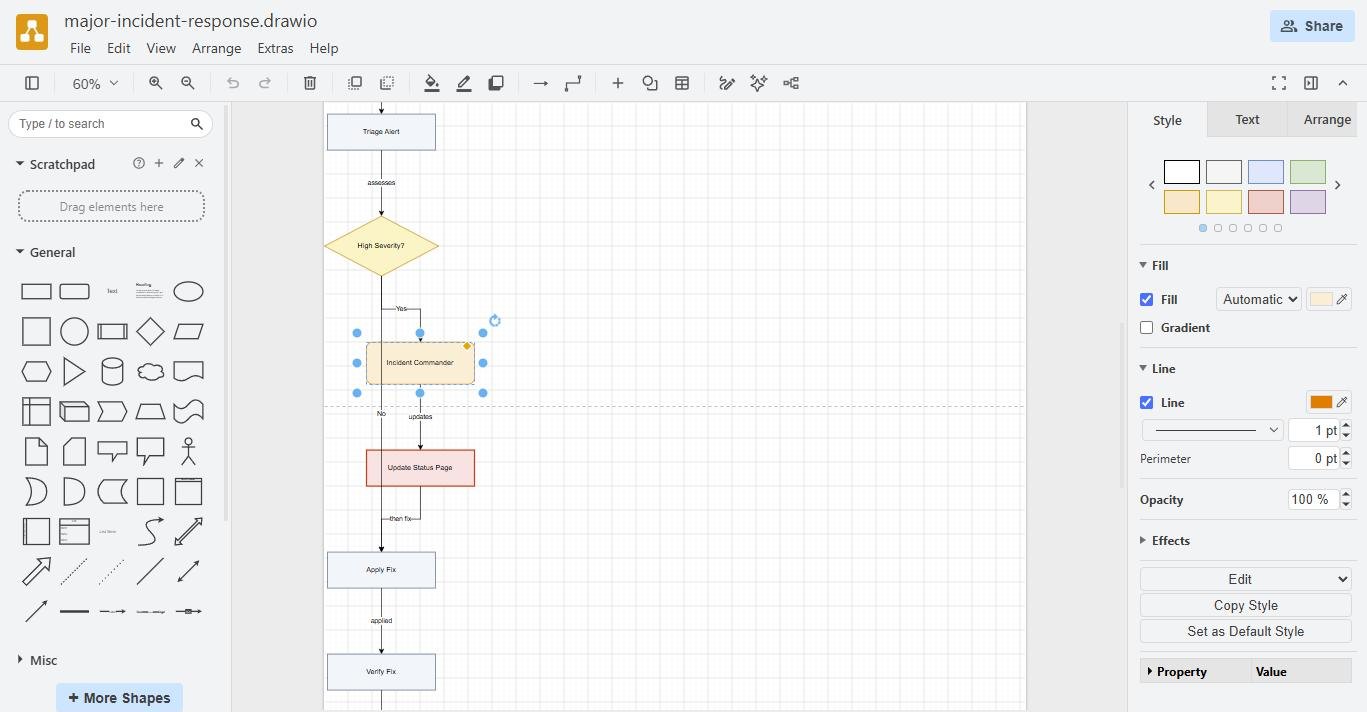
Task: Apply the light blue style swatch
Action: 1265,172
